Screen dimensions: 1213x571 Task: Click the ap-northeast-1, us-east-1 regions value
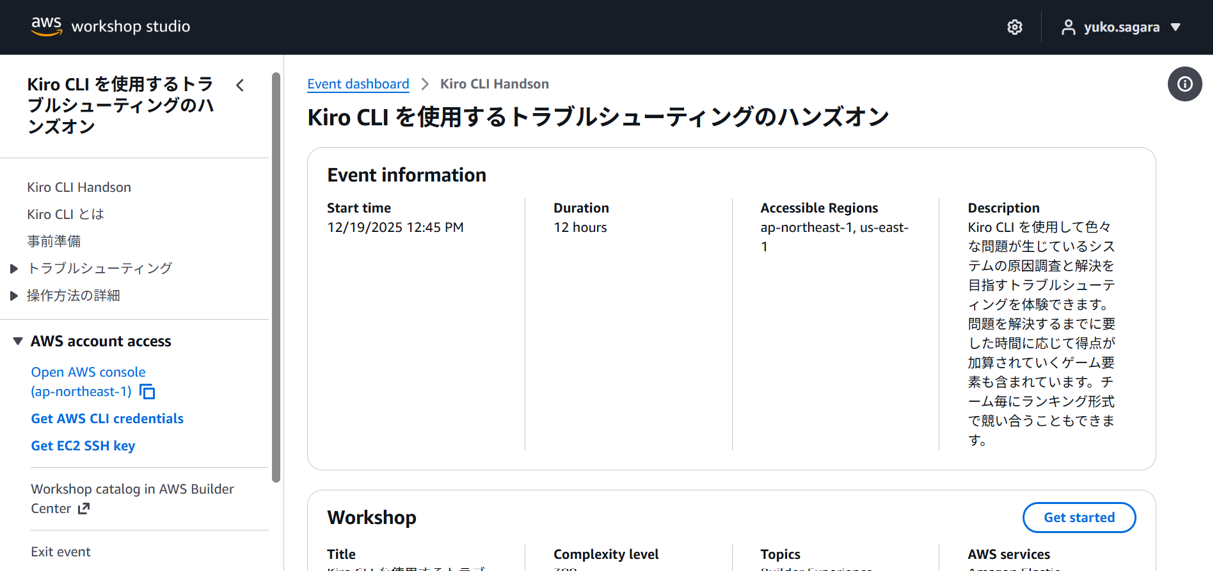834,236
